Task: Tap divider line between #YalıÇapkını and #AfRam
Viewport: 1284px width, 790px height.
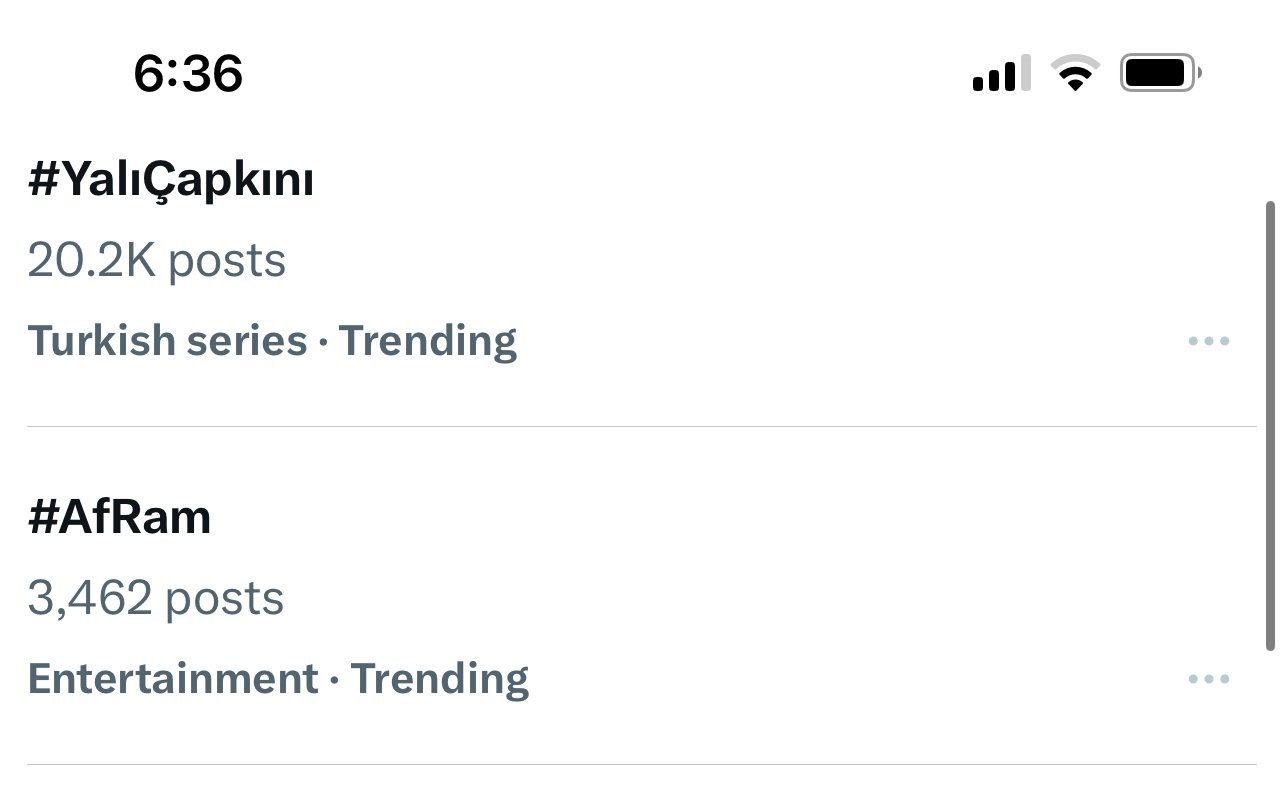Action: (x=640, y=427)
